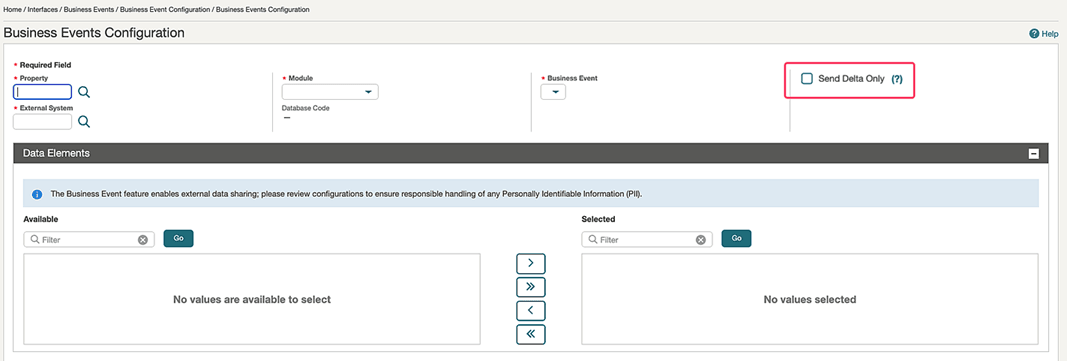Open Interfaces breadcrumb link
This screenshot has width=1067, height=361.
pyautogui.click(x=42, y=10)
